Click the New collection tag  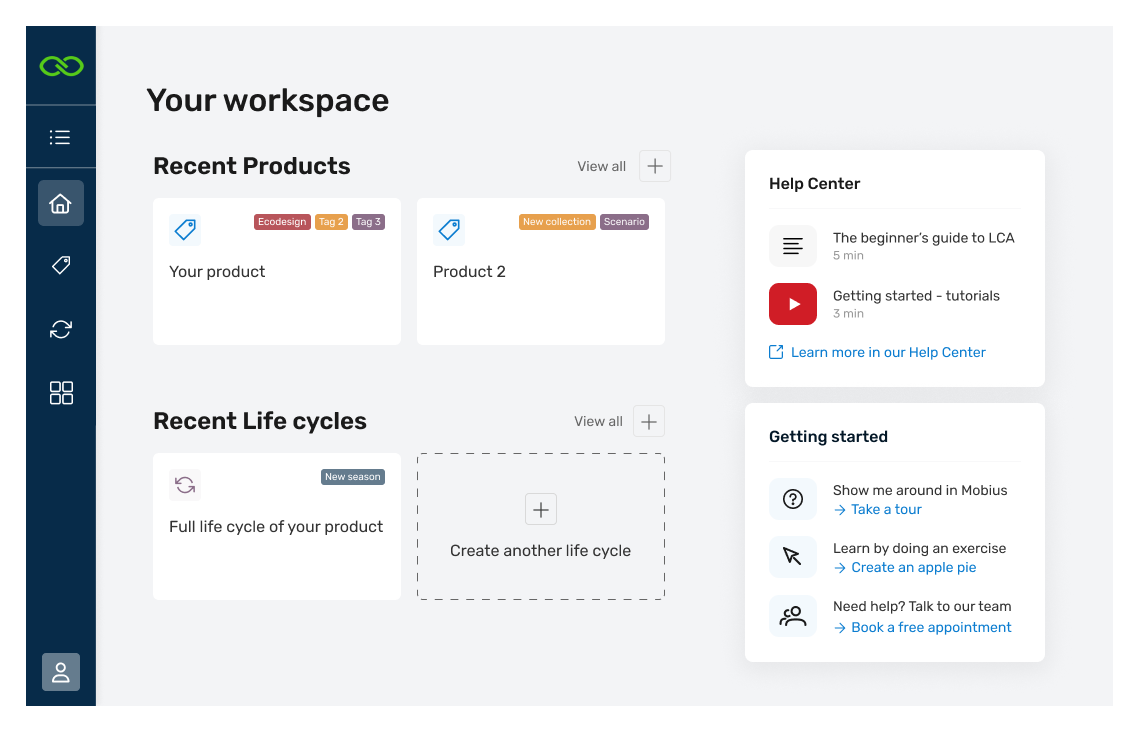[557, 222]
